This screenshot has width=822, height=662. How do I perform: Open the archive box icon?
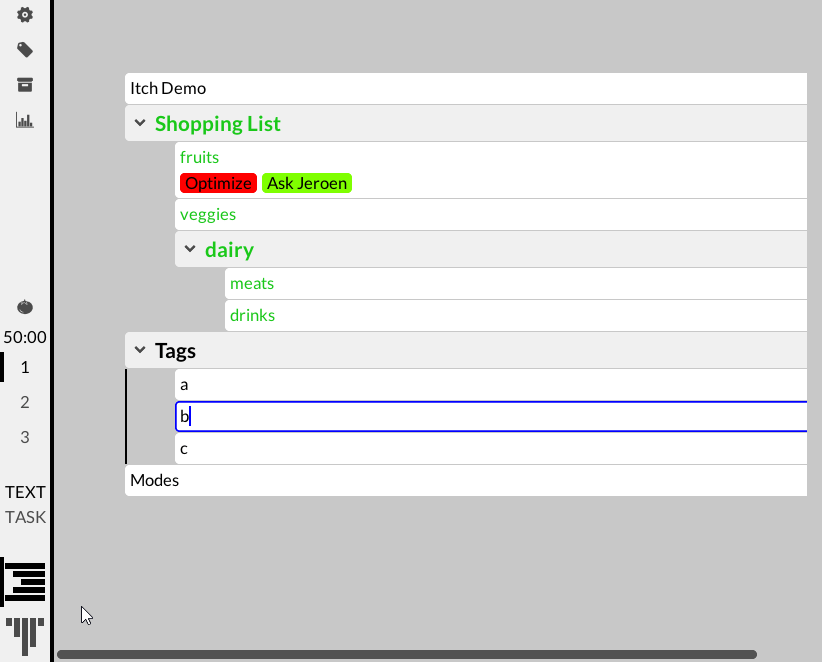click(25, 85)
